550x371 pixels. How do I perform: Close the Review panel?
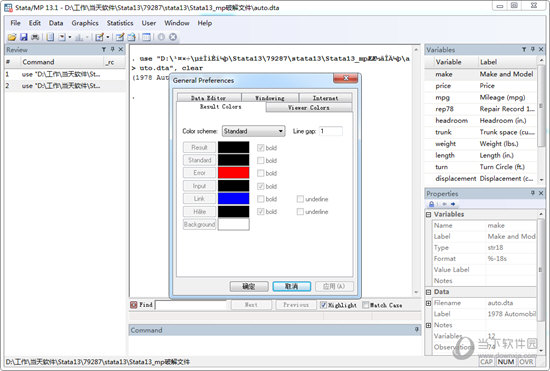pyautogui.click(x=121, y=49)
